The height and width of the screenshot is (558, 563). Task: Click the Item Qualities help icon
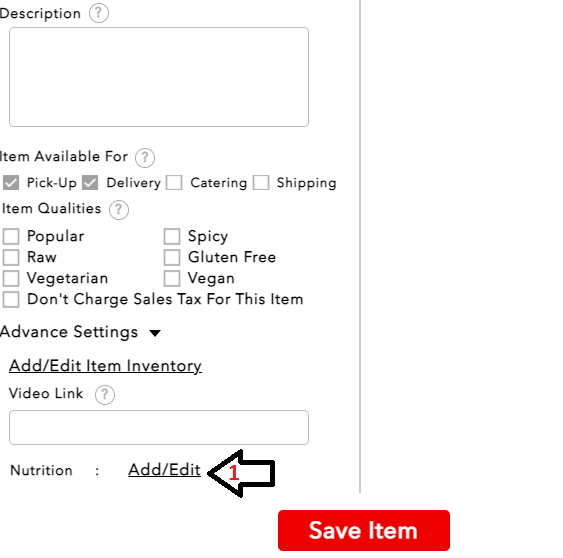(x=119, y=210)
